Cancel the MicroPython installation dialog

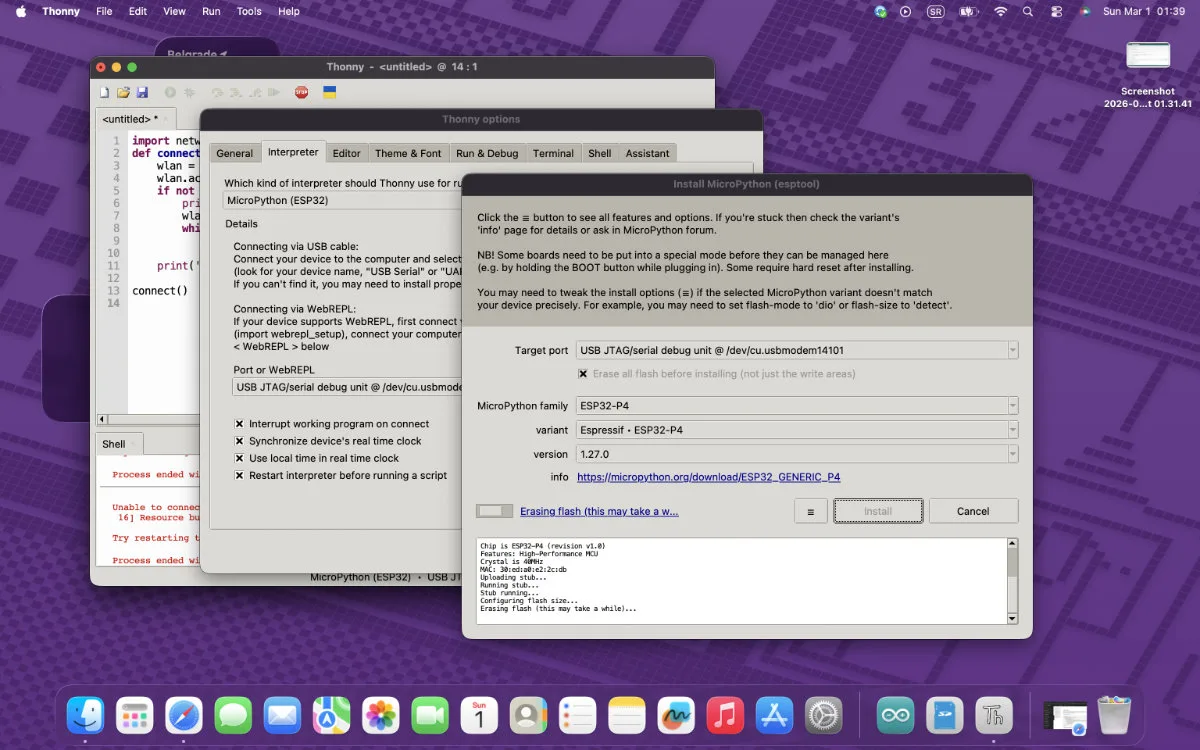pos(972,511)
